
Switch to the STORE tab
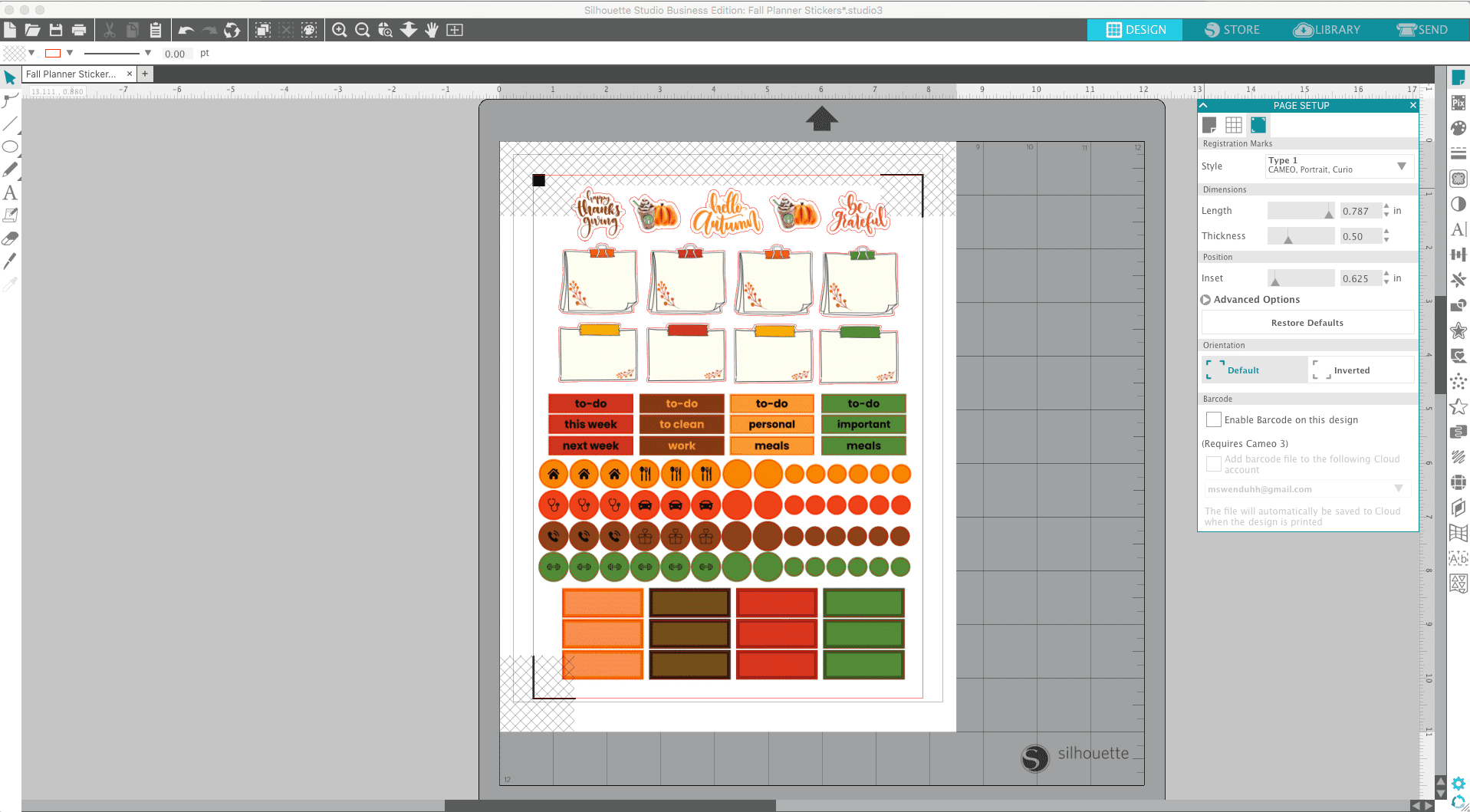[x=1232, y=30]
